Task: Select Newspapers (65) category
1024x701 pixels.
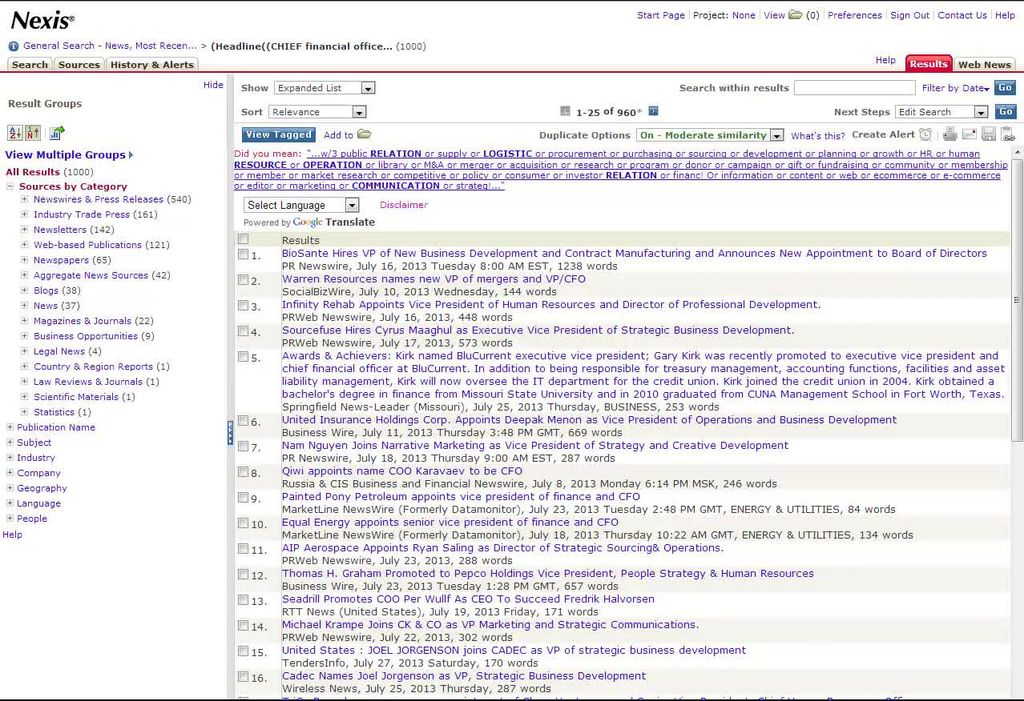Action: pyautogui.click(x=72, y=260)
